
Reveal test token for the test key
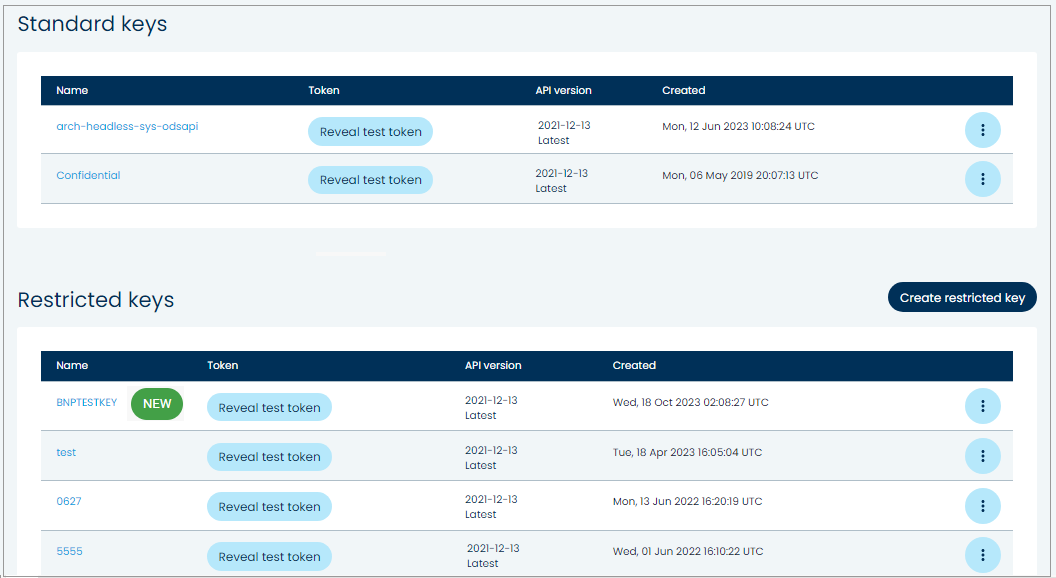(x=269, y=457)
